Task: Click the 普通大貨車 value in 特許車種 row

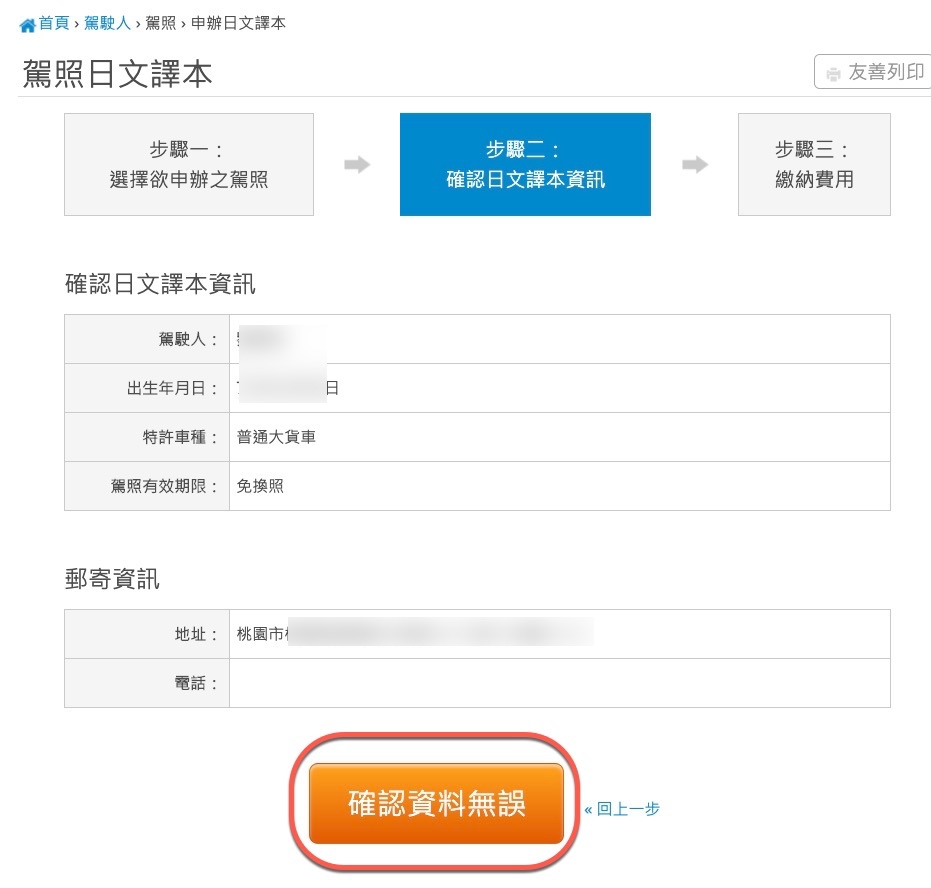Action: 277,437
